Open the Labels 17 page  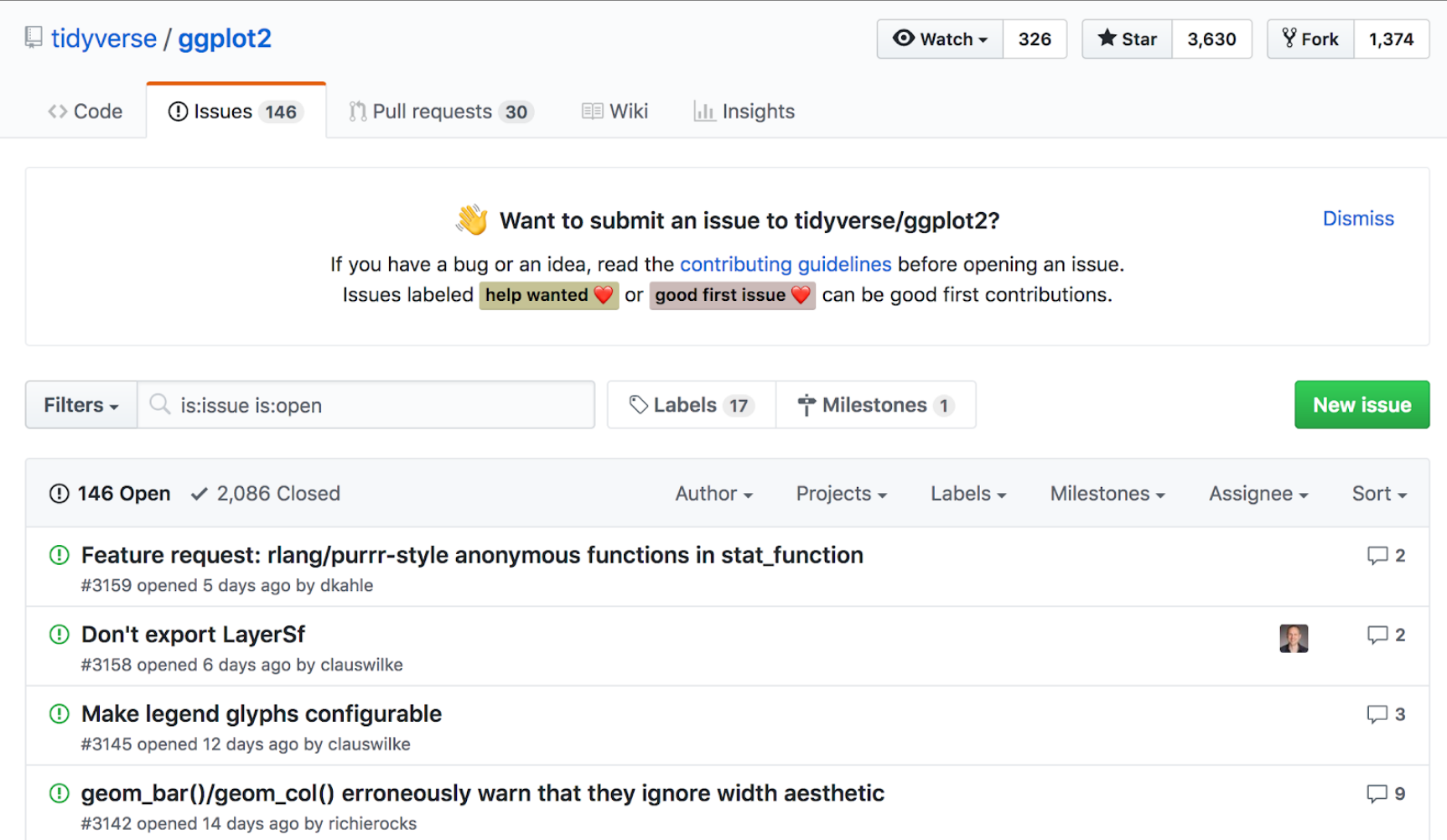692,405
